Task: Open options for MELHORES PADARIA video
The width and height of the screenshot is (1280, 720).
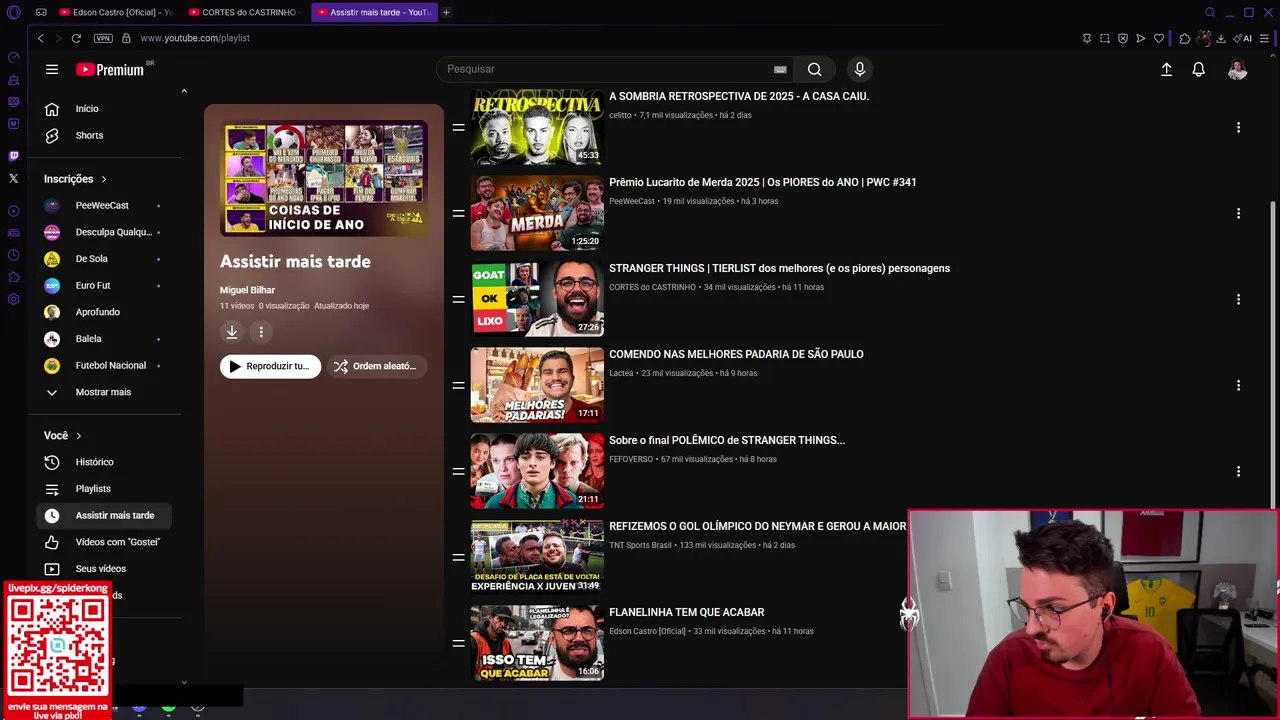Action: 1238,385
